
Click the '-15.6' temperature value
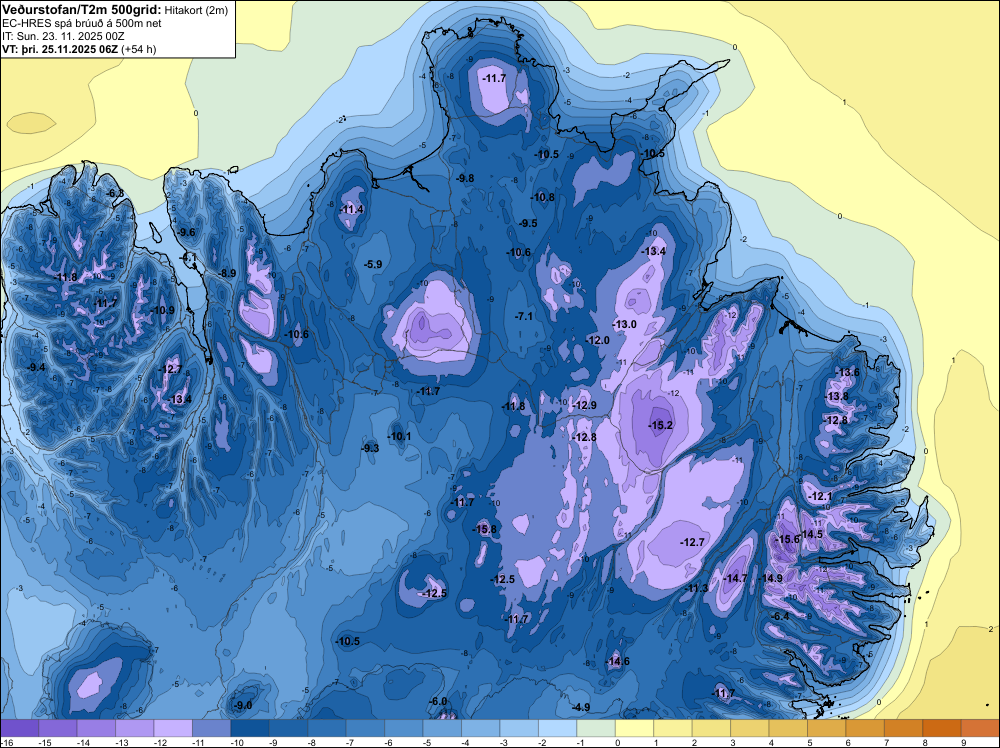point(787,539)
